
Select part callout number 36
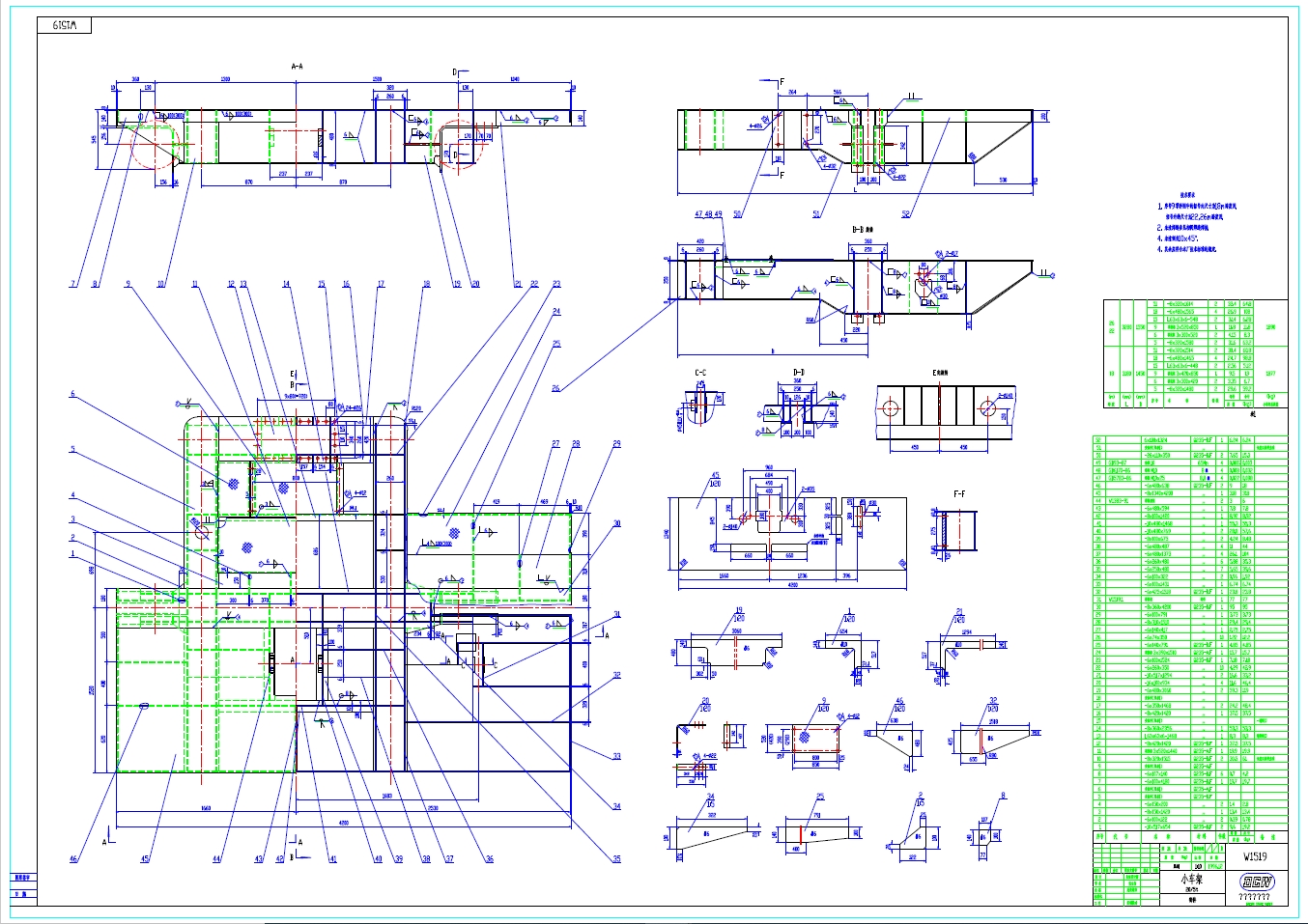tap(489, 858)
